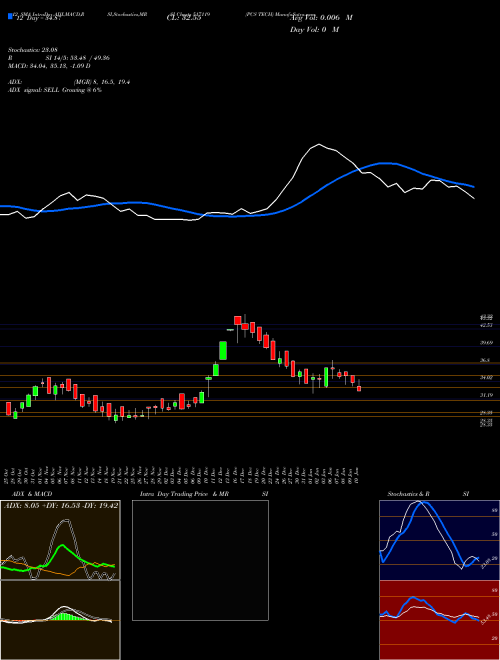
Task: Click the Day Vol: 0 M text
Action: [315, 29]
